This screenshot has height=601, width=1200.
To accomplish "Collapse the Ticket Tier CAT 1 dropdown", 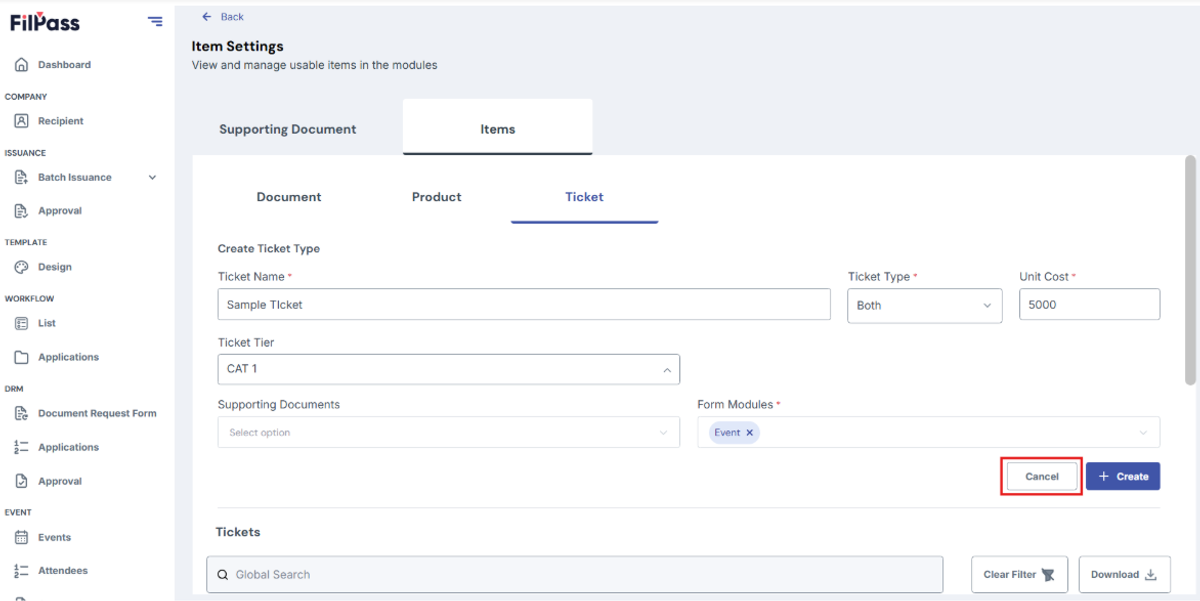I will point(449,369).
